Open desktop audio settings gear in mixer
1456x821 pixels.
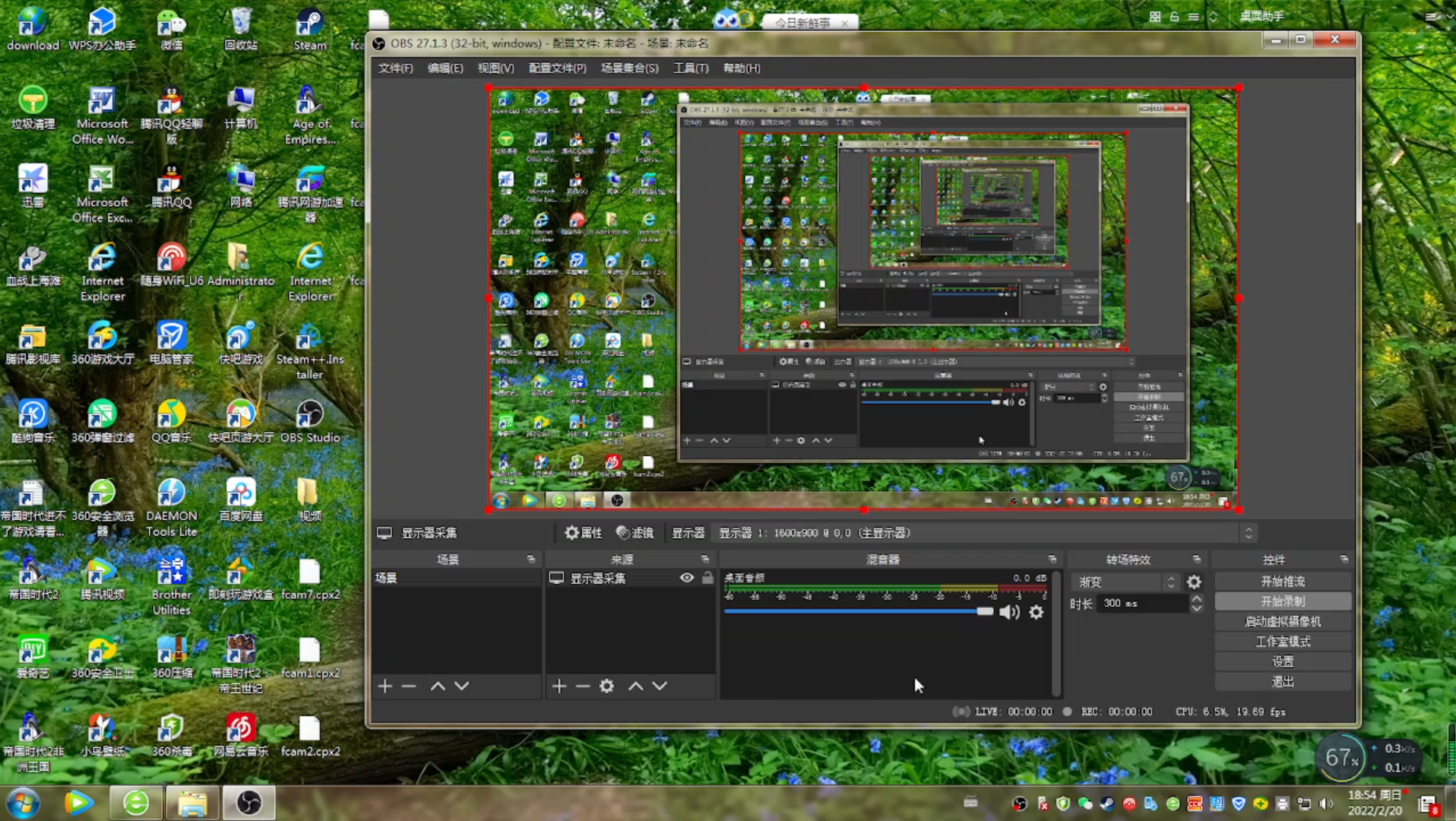tap(1037, 612)
